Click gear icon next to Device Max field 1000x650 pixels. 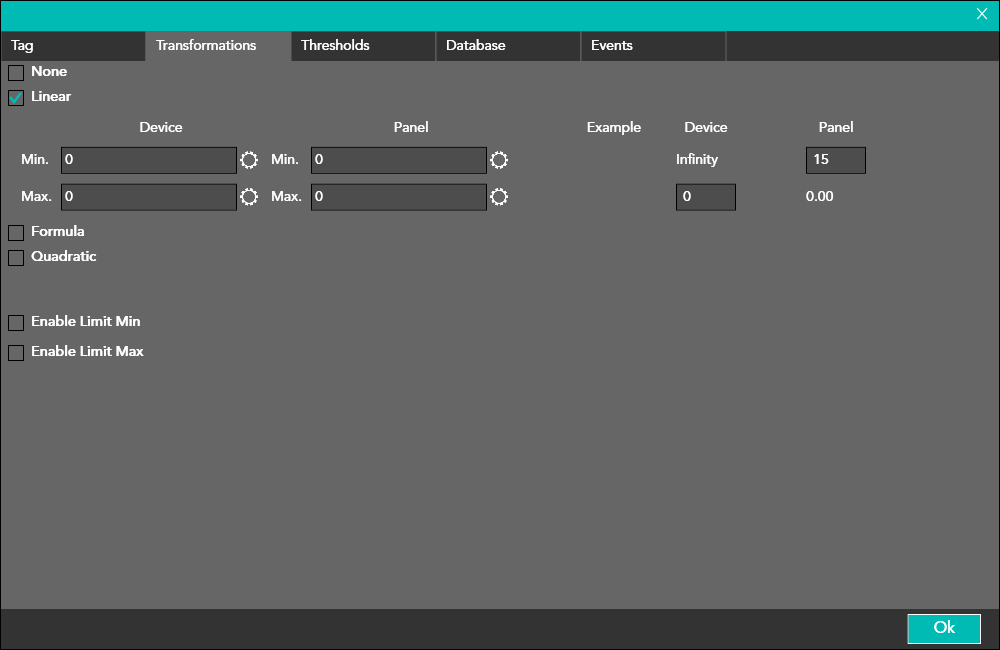pyautogui.click(x=249, y=197)
